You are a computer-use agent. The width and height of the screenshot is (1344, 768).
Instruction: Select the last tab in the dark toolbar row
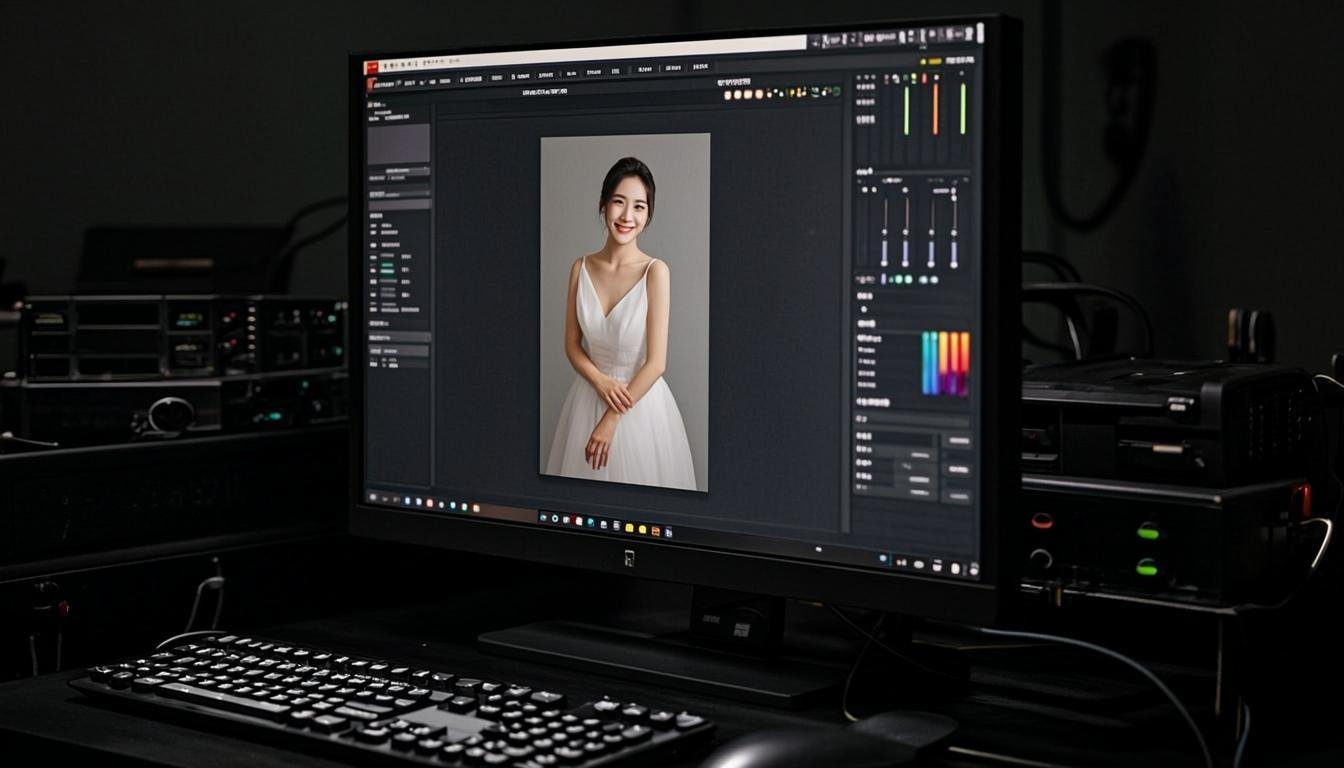tap(700, 68)
